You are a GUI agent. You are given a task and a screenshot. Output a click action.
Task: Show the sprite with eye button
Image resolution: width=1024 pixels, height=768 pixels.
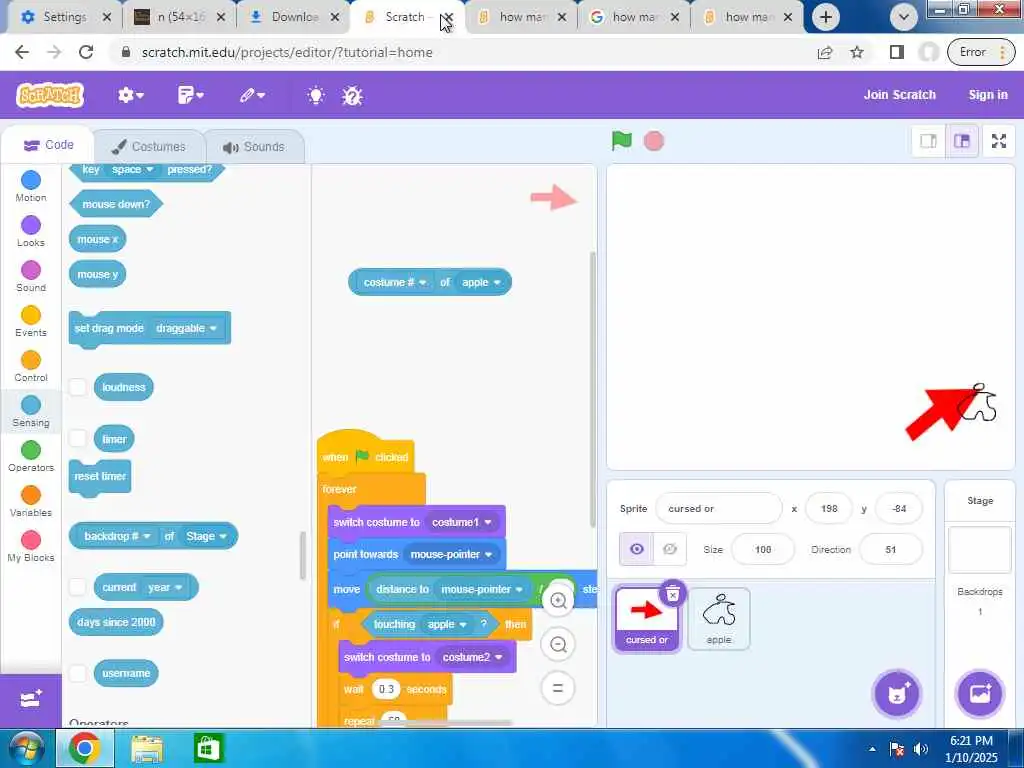pos(637,549)
